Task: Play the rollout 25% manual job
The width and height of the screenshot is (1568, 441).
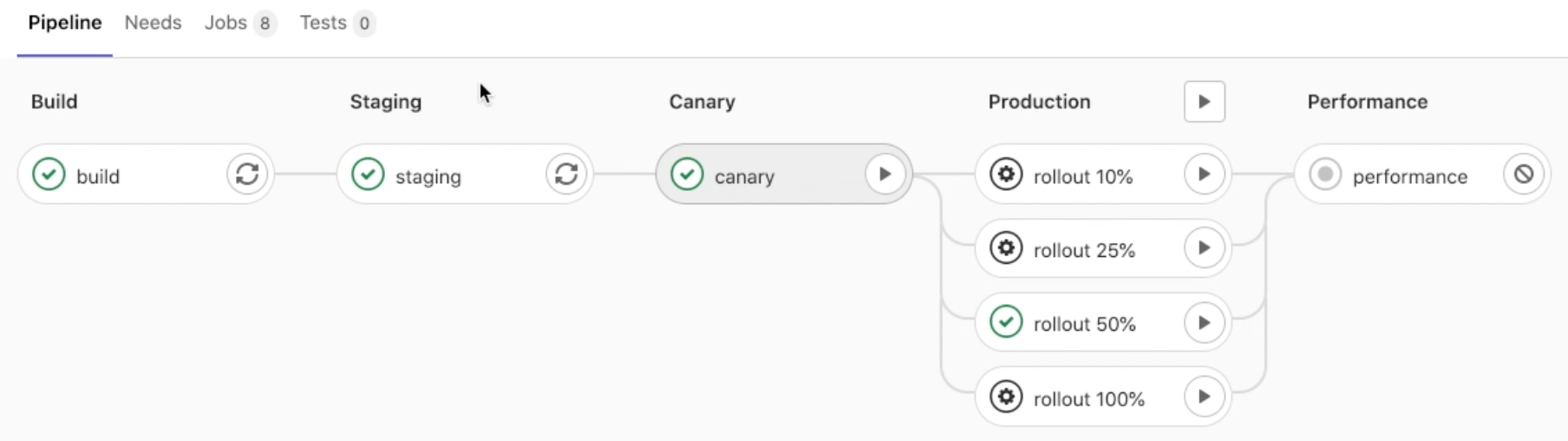Action: click(x=1204, y=248)
